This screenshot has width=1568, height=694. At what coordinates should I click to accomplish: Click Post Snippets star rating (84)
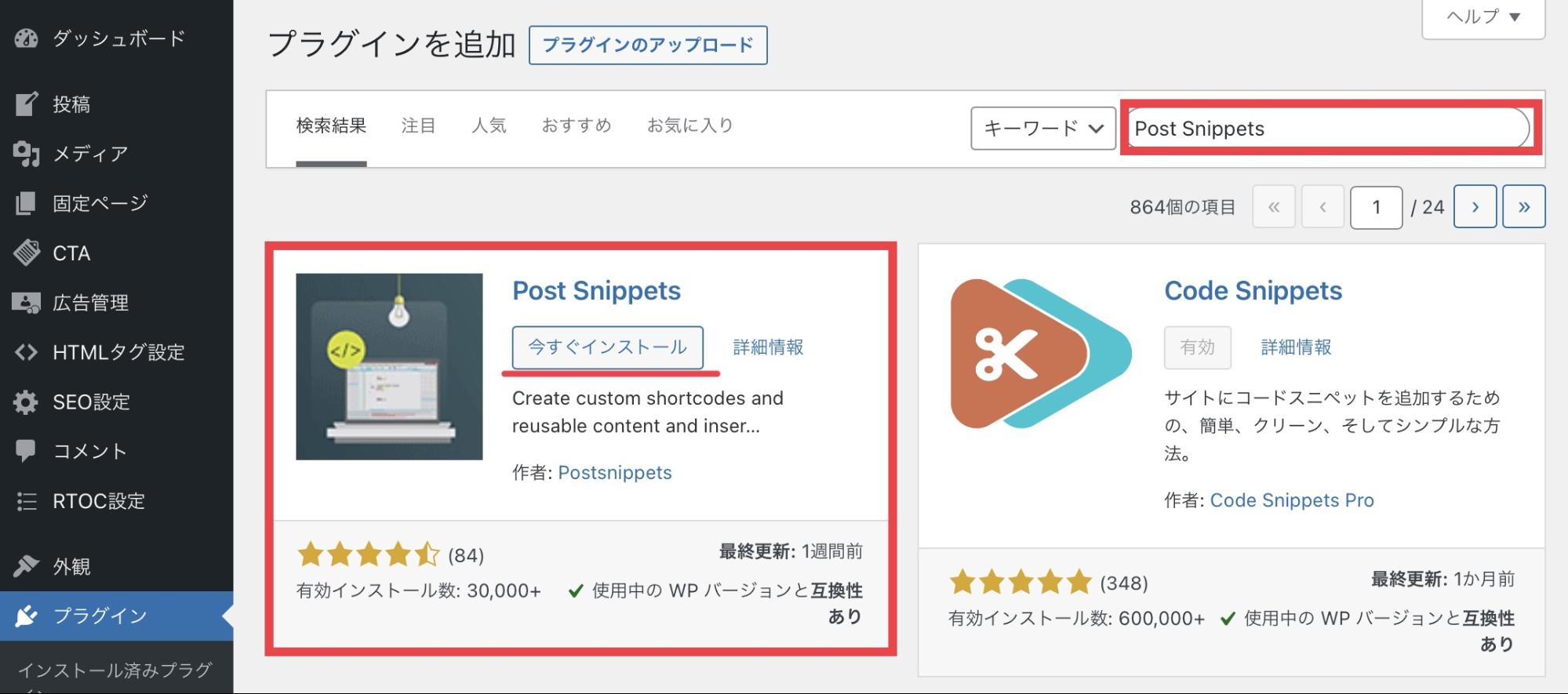coord(391,555)
